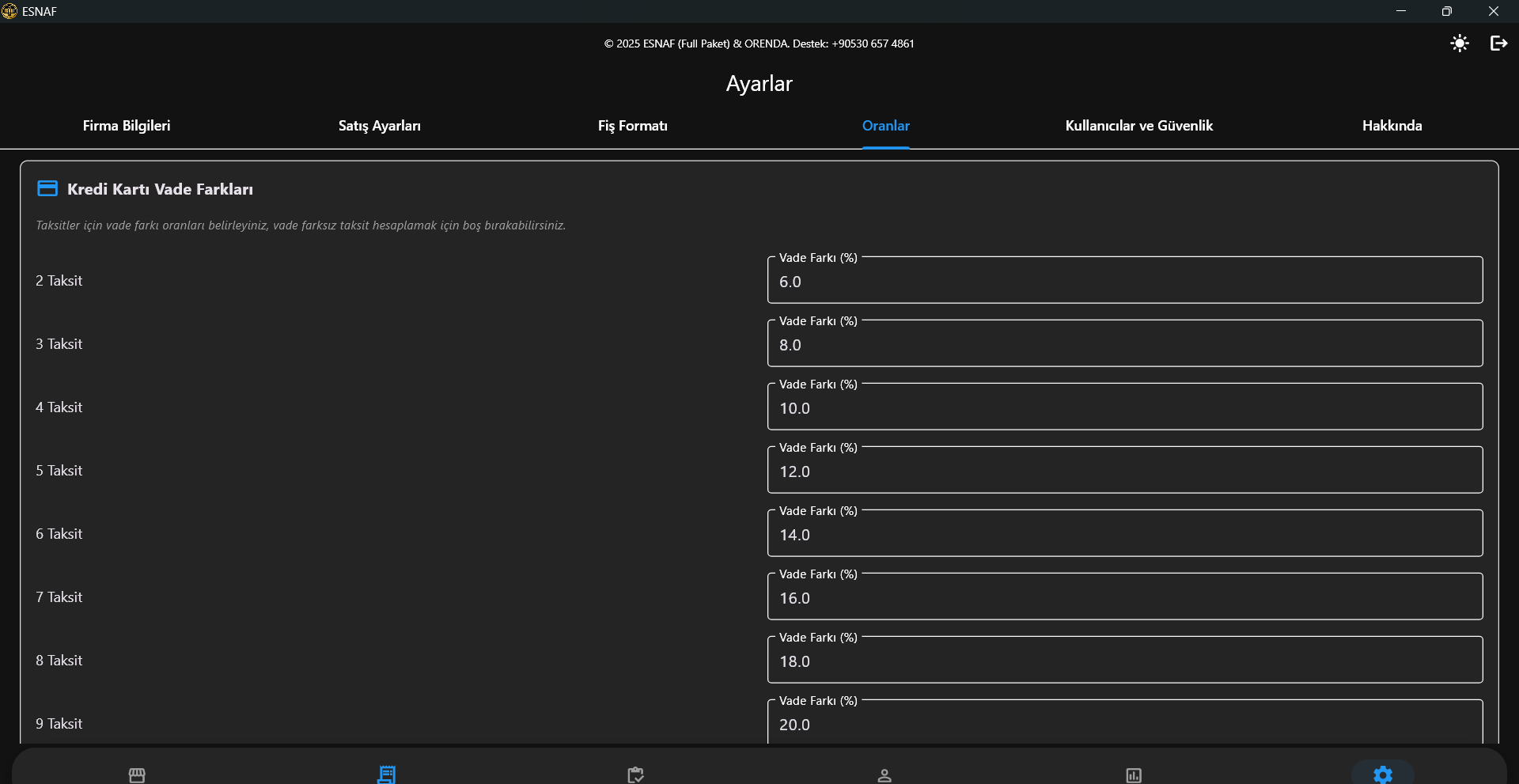Screen dimensions: 1519x784
Task: Focus the 4 Taksit rate field showing 10.0
Action: (x=1124, y=408)
